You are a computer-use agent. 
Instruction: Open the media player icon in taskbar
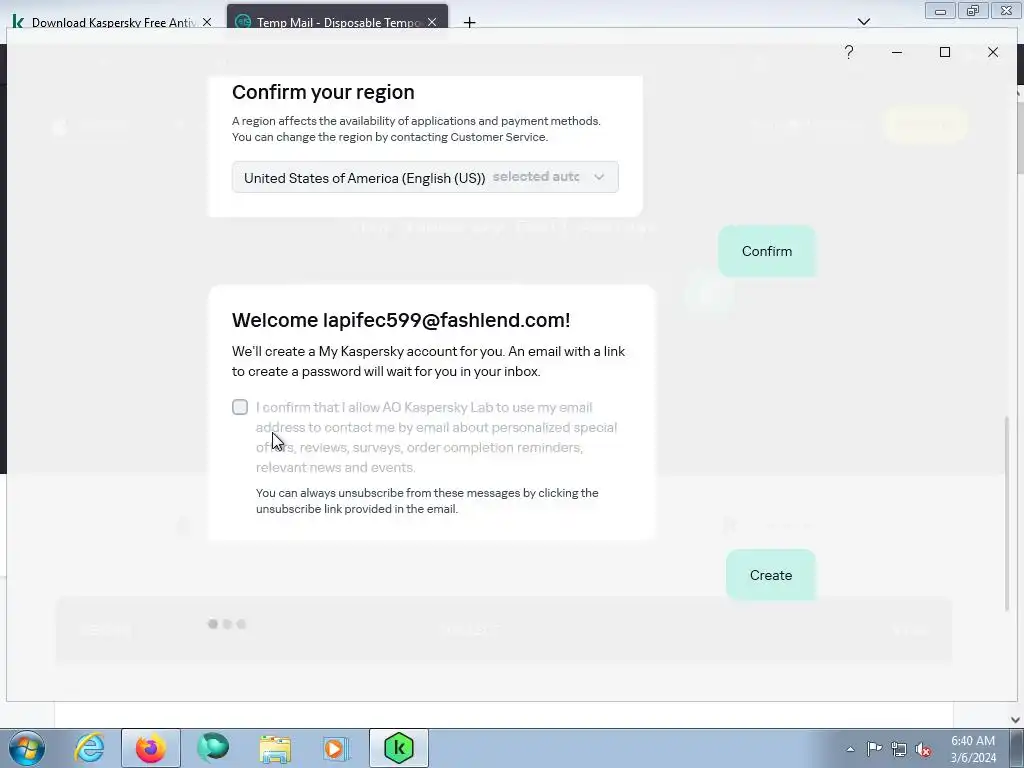pyautogui.click(x=336, y=748)
